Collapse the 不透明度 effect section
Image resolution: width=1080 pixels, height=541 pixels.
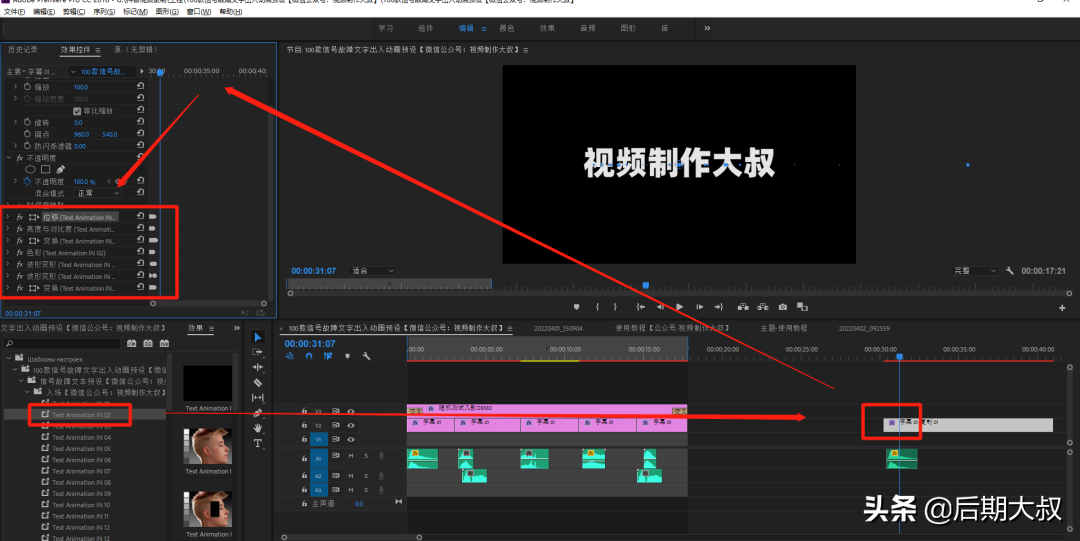9,158
